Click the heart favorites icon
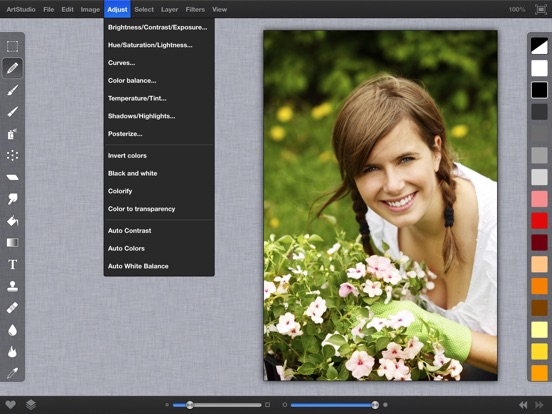 click(x=11, y=405)
